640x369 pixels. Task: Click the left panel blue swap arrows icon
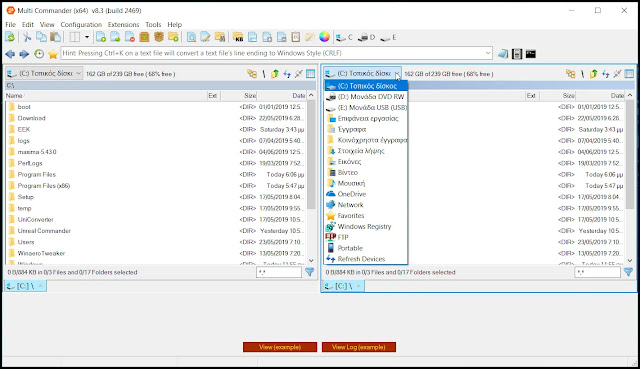[287, 73]
